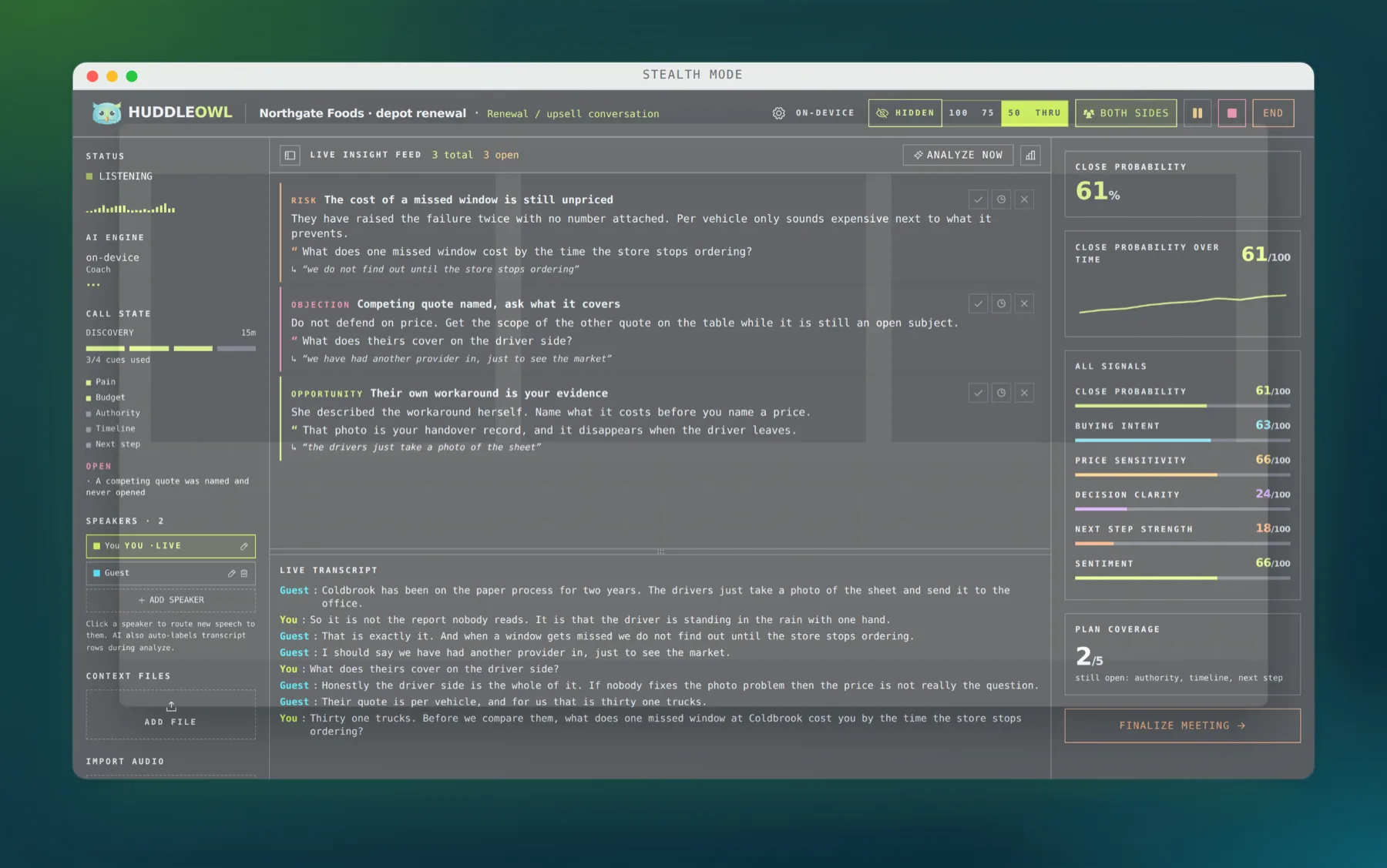Click the "3 open" insight count
The height and width of the screenshot is (868, 1387).
point(501,155)
